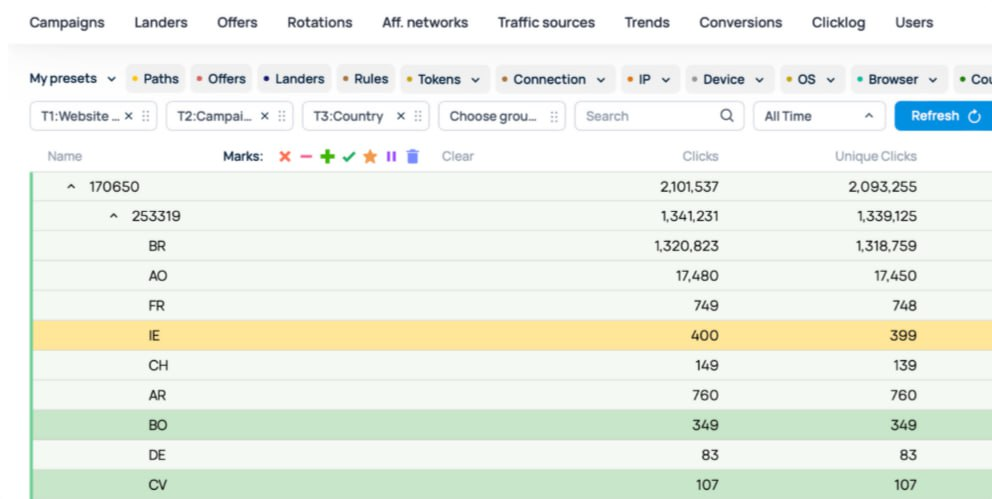This screenshot has width=992, height=499.
Task: Click the trash mark icon
Action: click(x=413, y=157)
